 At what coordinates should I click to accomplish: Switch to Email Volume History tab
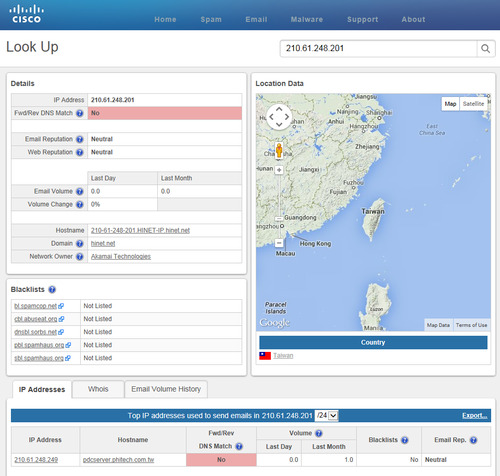[x=166, y=389]
